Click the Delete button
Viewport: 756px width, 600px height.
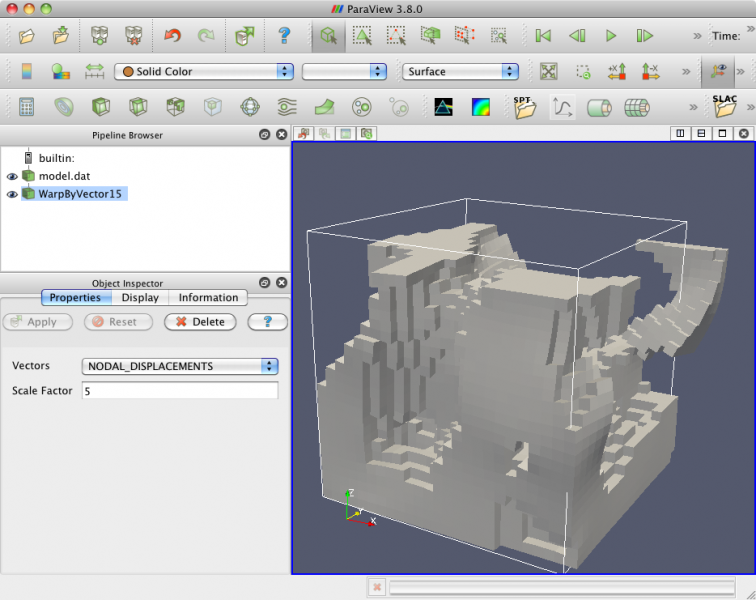200,322
